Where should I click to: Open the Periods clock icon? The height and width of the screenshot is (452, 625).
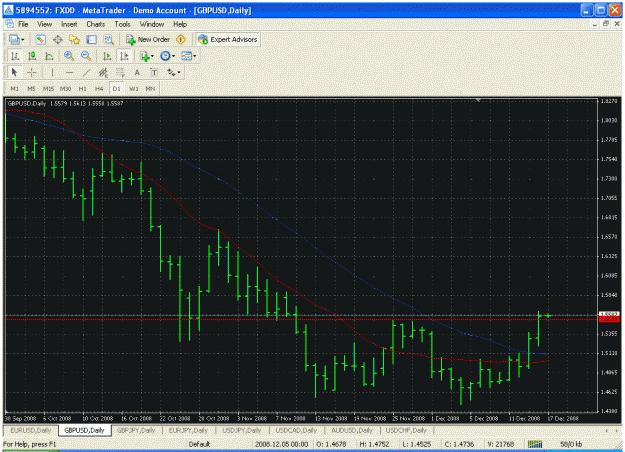click(165, 56)
